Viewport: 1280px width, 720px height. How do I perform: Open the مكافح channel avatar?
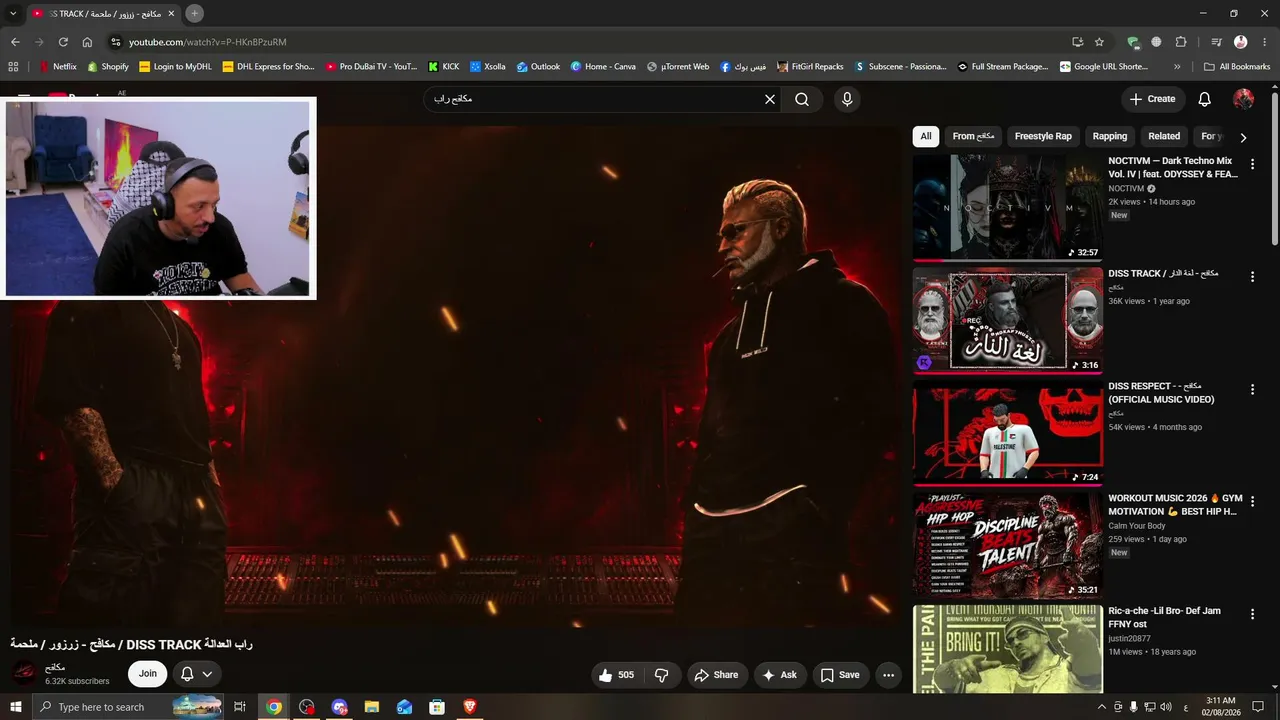tap(24, 674)
